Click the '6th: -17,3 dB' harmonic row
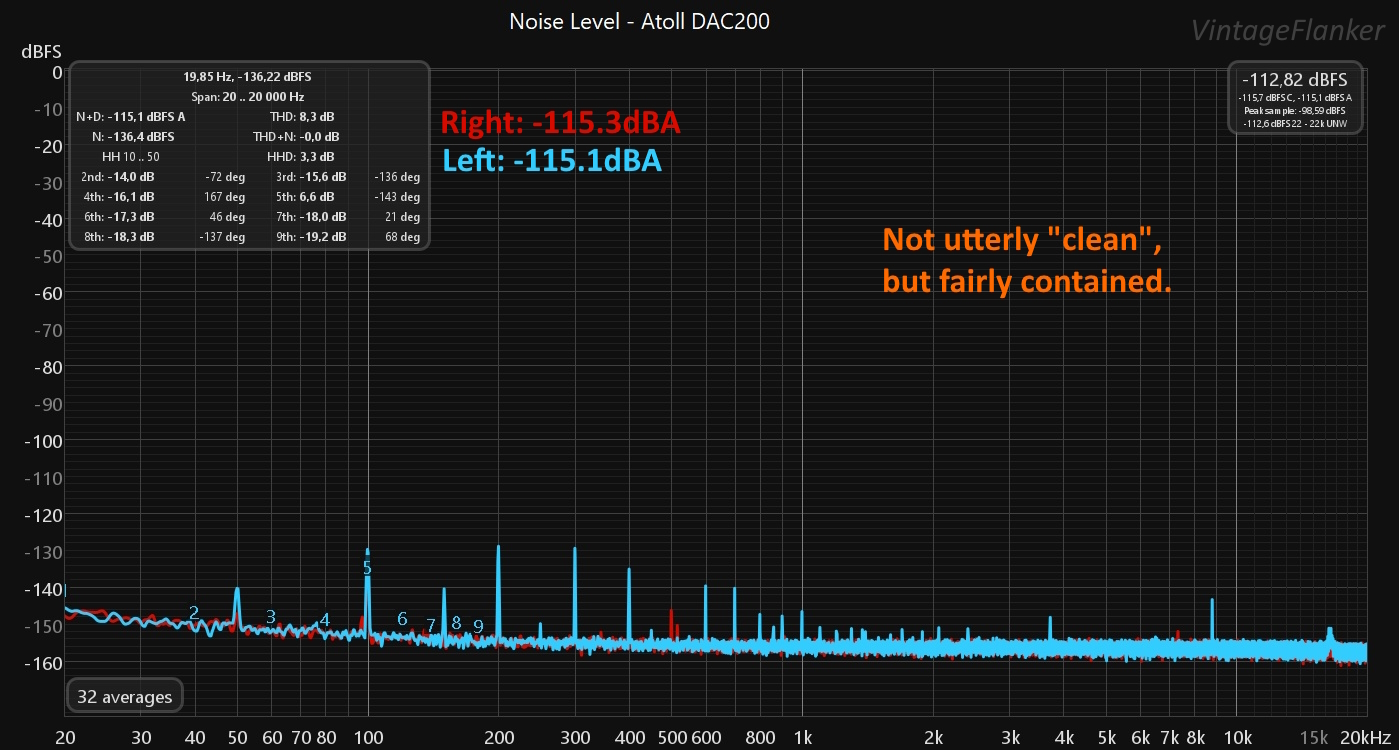 [x=118, y=217]
